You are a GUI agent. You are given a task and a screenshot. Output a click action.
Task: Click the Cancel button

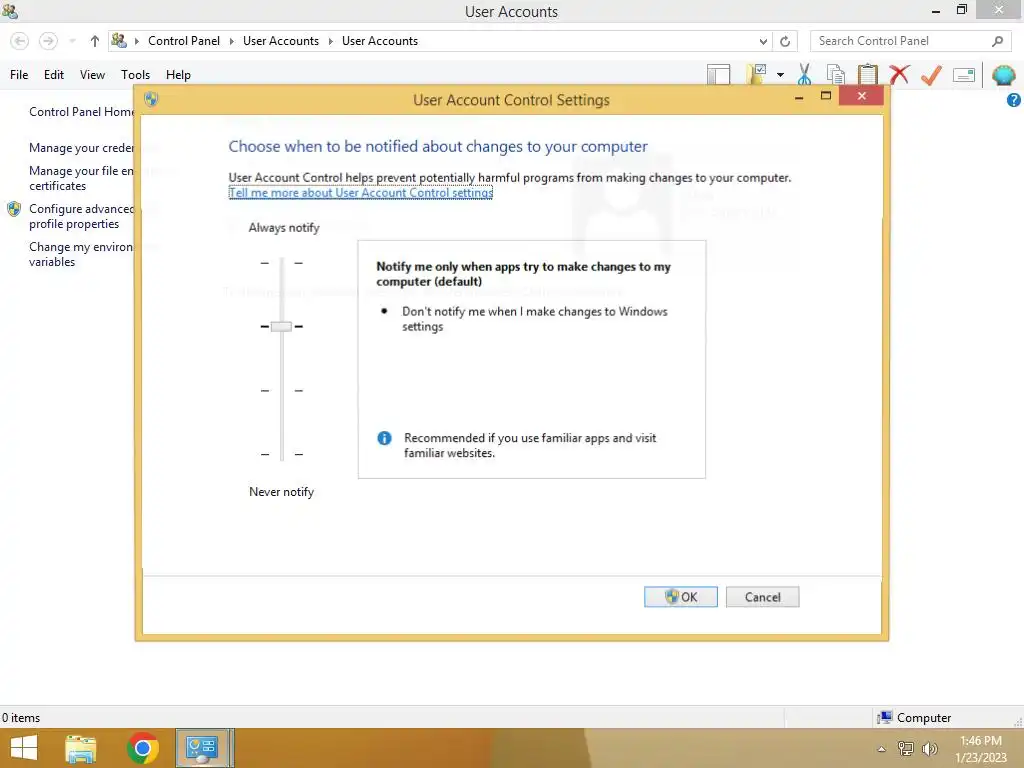click(762, 597)
